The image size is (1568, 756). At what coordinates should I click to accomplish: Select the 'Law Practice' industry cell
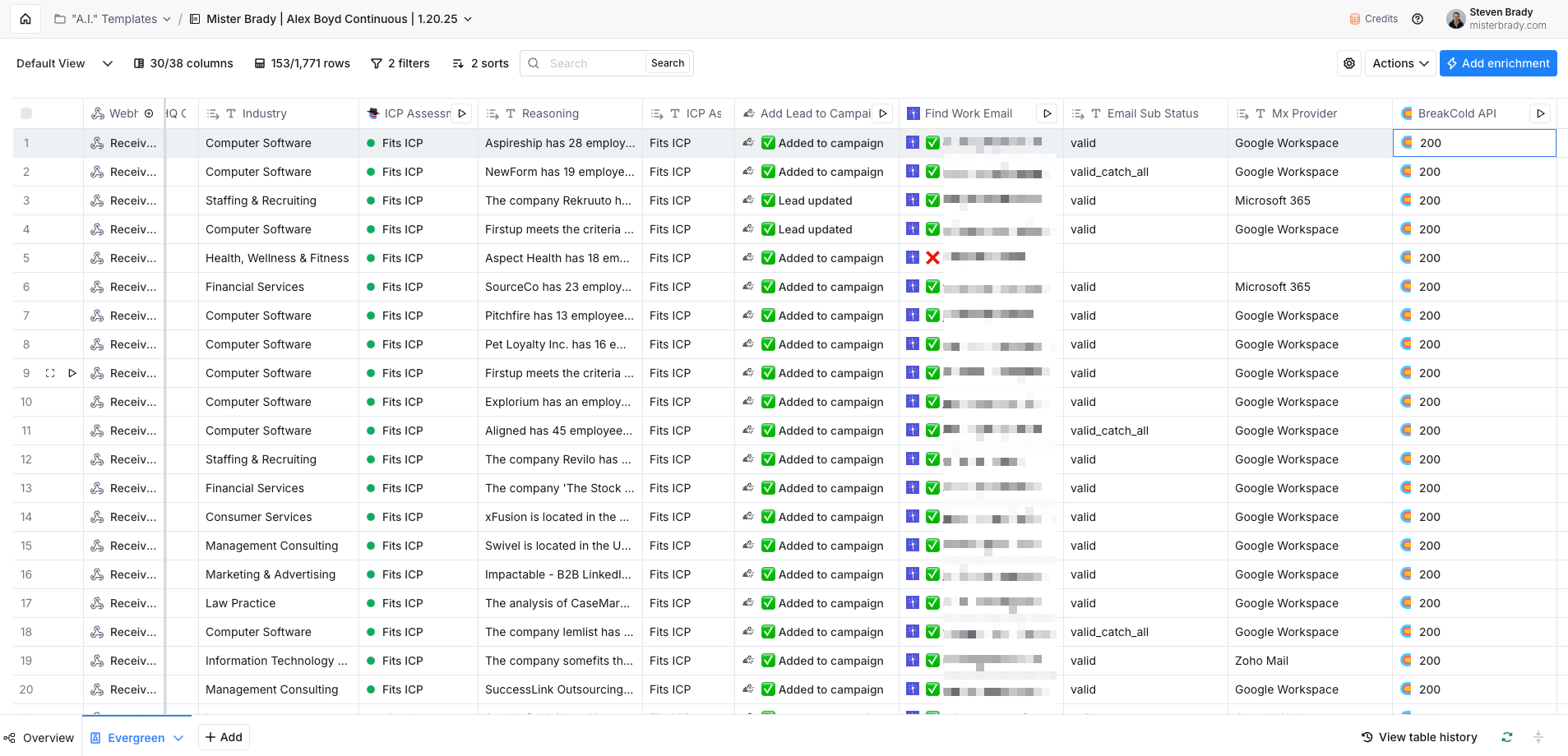pyautogui.click(x=279, y=603)
